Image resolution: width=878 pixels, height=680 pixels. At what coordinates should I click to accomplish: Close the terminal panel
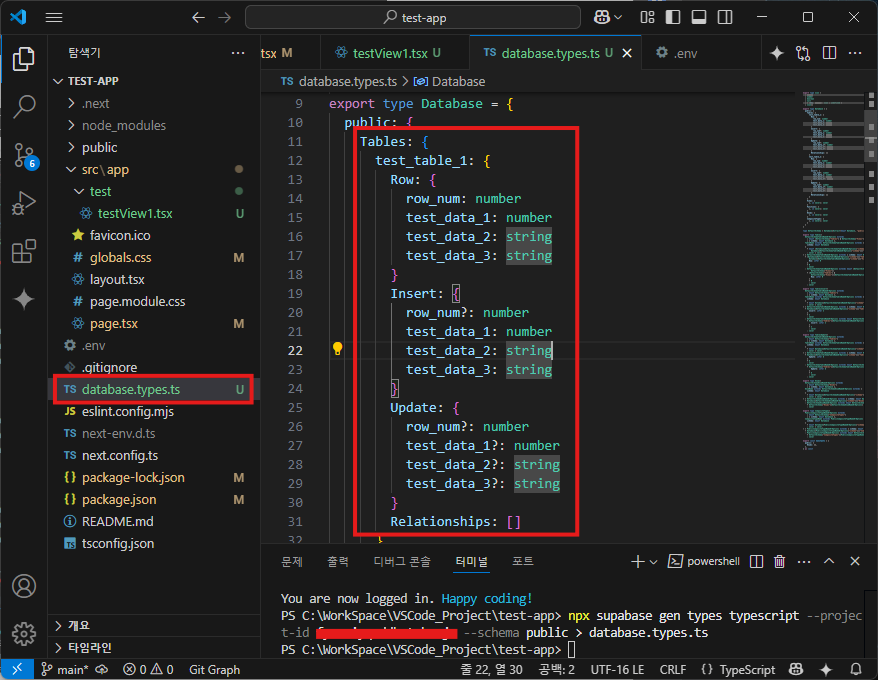click(x=855, y=561)
